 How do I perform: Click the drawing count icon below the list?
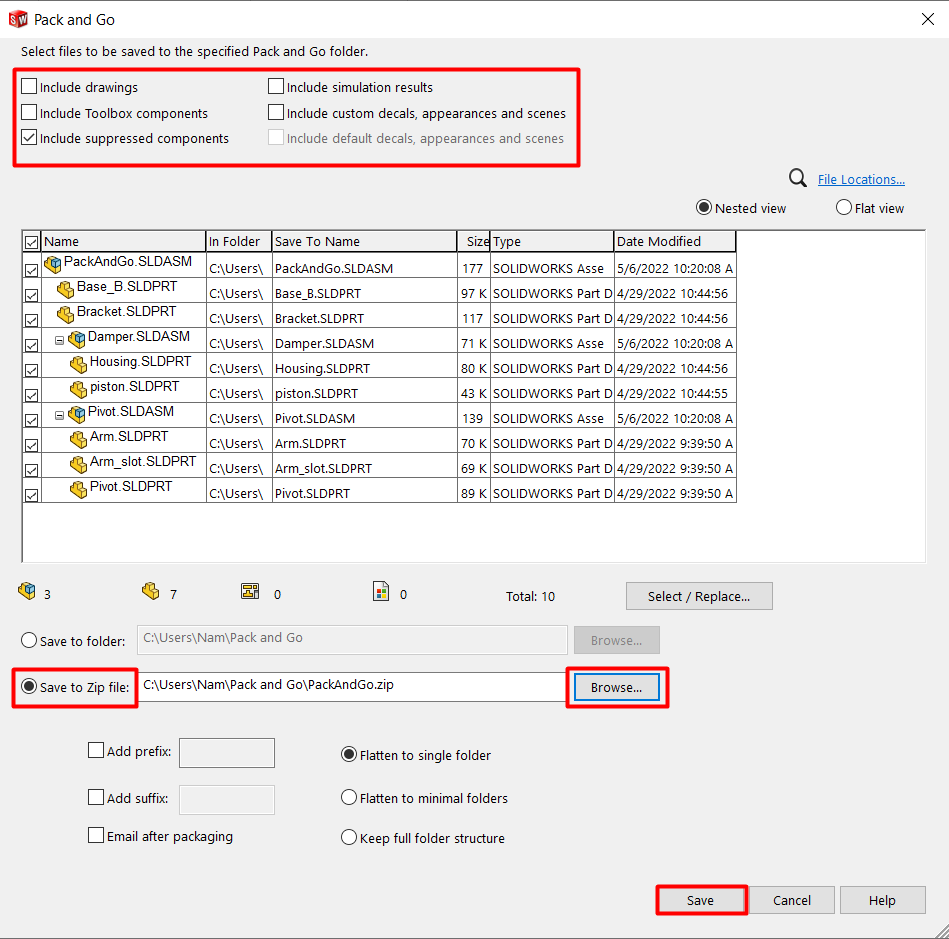[250, 591]
